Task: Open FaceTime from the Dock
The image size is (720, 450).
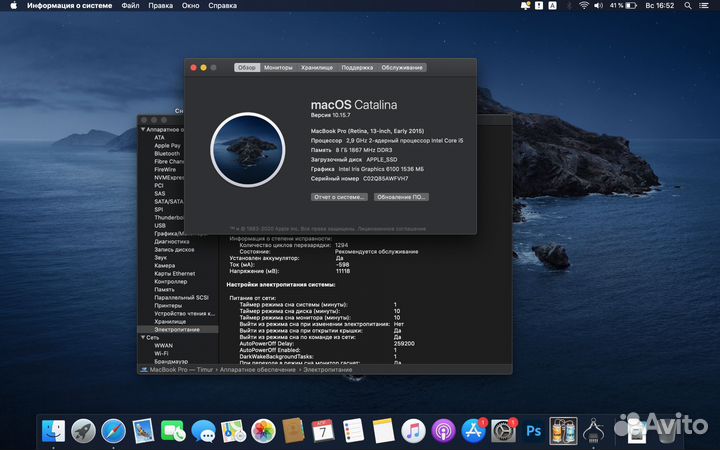Action: [x=173, y=431]
